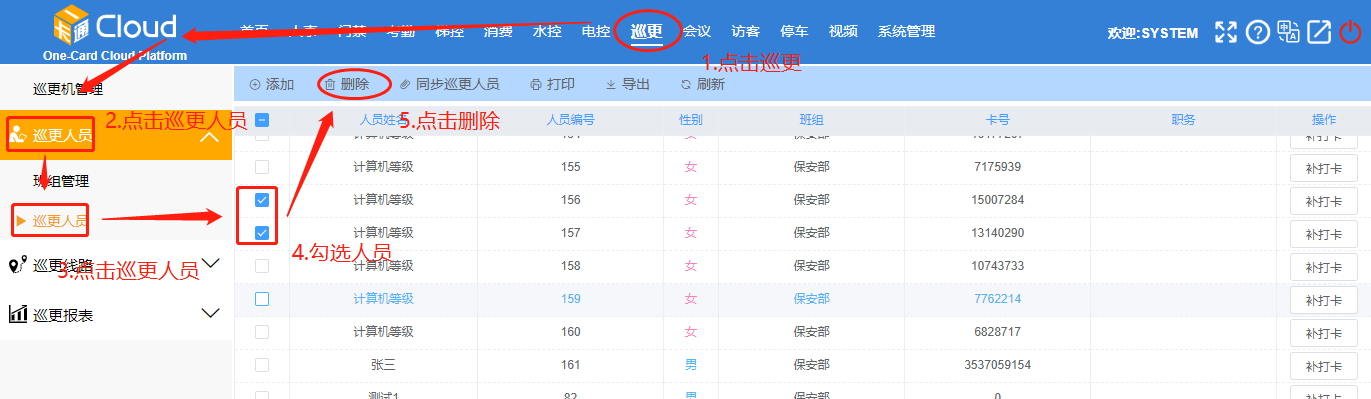This screenshot has height=399, width=1371.
Task: Expand the 巡更线路 sidebar section
Action: 210,264
